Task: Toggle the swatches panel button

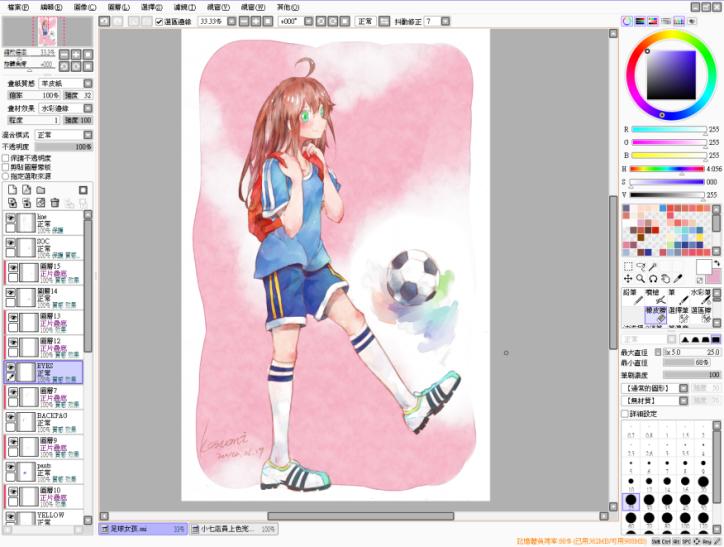Action: click(x=678, y=21)
